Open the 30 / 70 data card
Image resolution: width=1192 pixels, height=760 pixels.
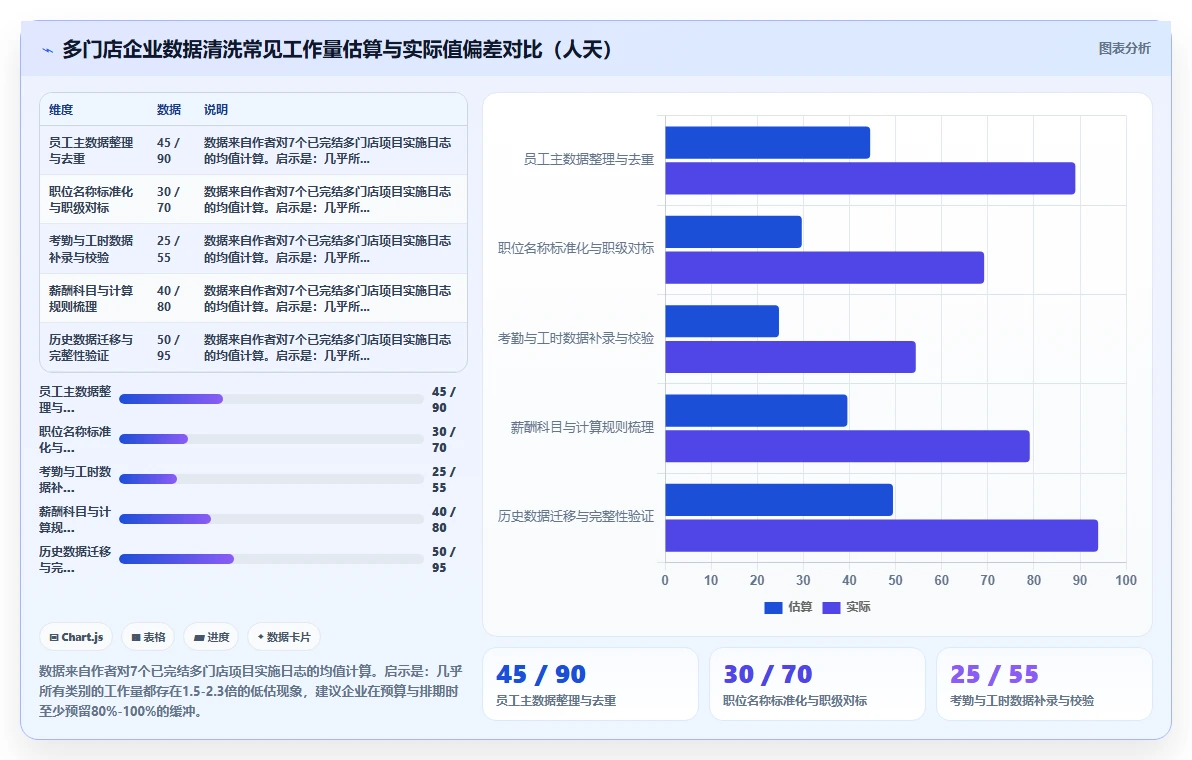click(817, 684)
